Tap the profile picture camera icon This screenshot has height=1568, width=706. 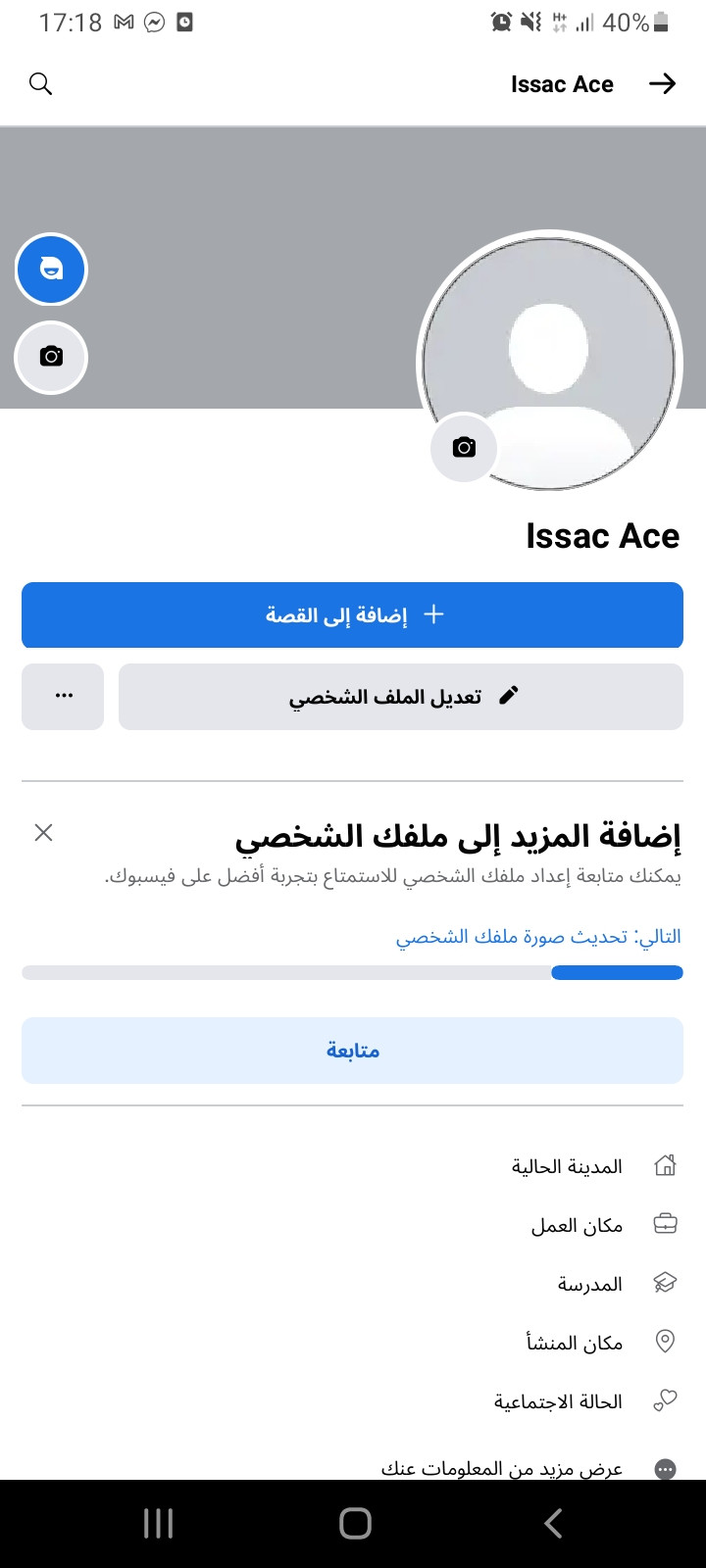click(x=464, y=448)
